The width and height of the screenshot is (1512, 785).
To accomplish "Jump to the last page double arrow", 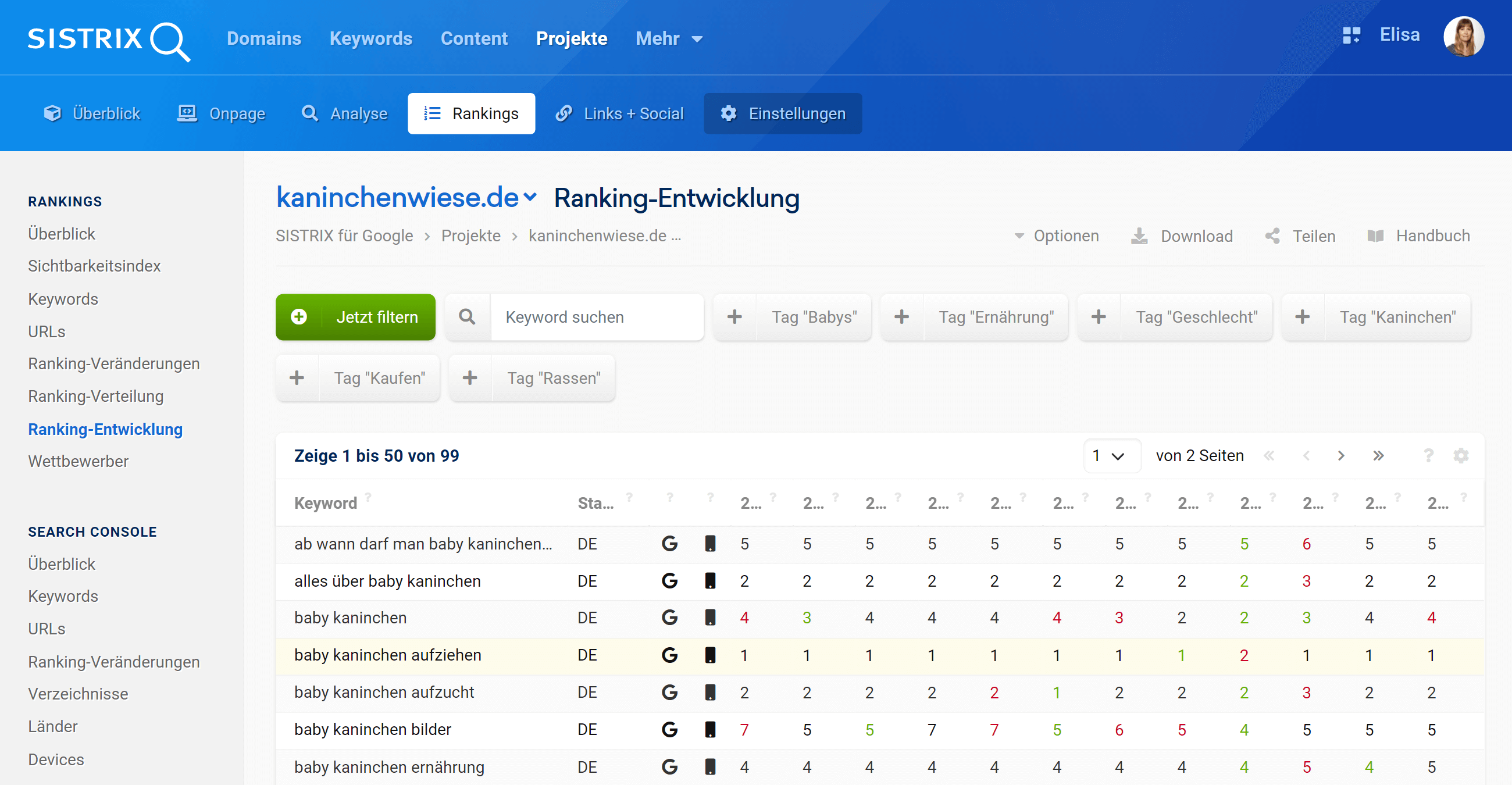I will pos(1378,456).
